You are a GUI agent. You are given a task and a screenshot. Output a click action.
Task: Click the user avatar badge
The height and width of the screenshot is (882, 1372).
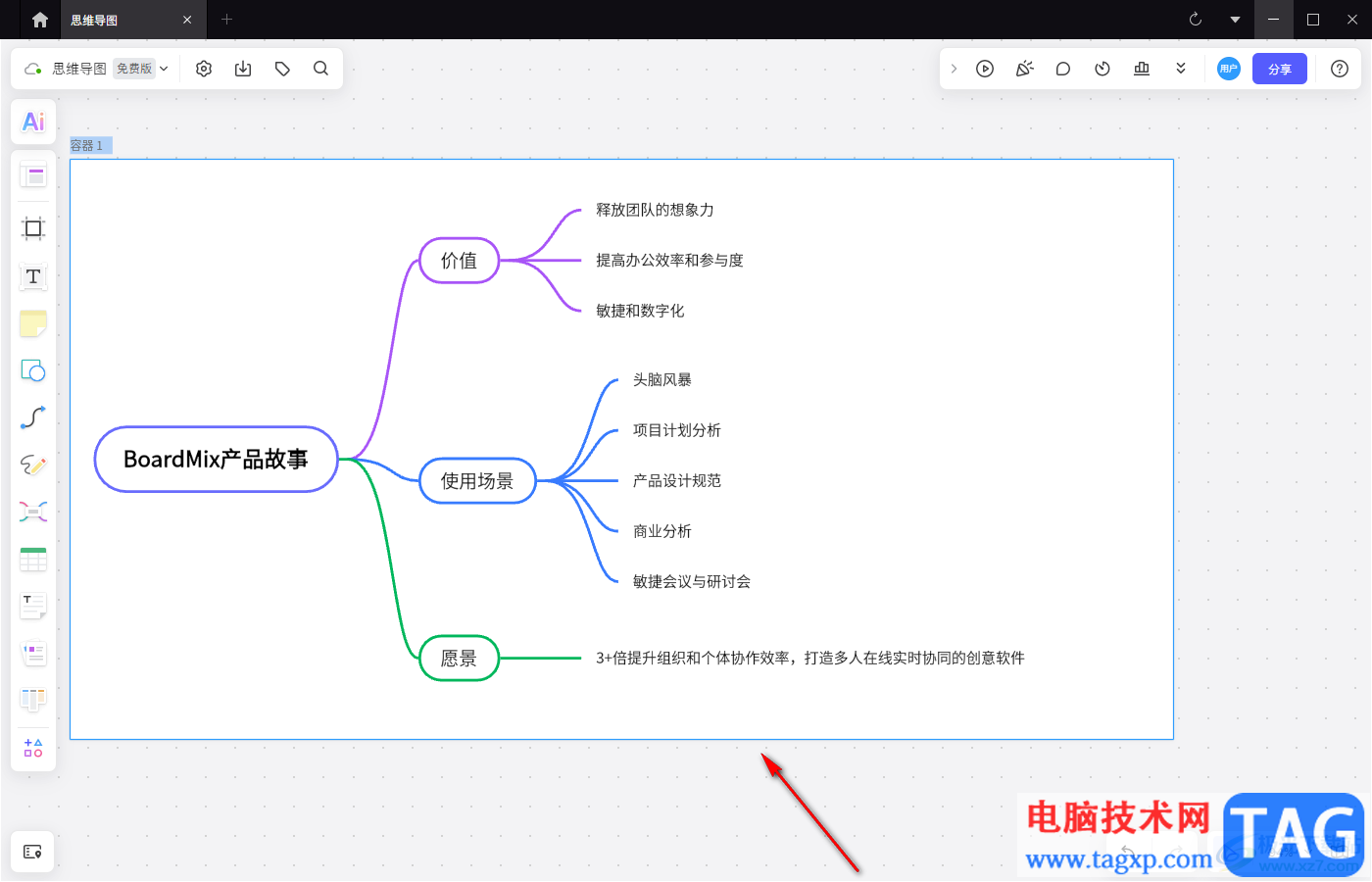1229,69
